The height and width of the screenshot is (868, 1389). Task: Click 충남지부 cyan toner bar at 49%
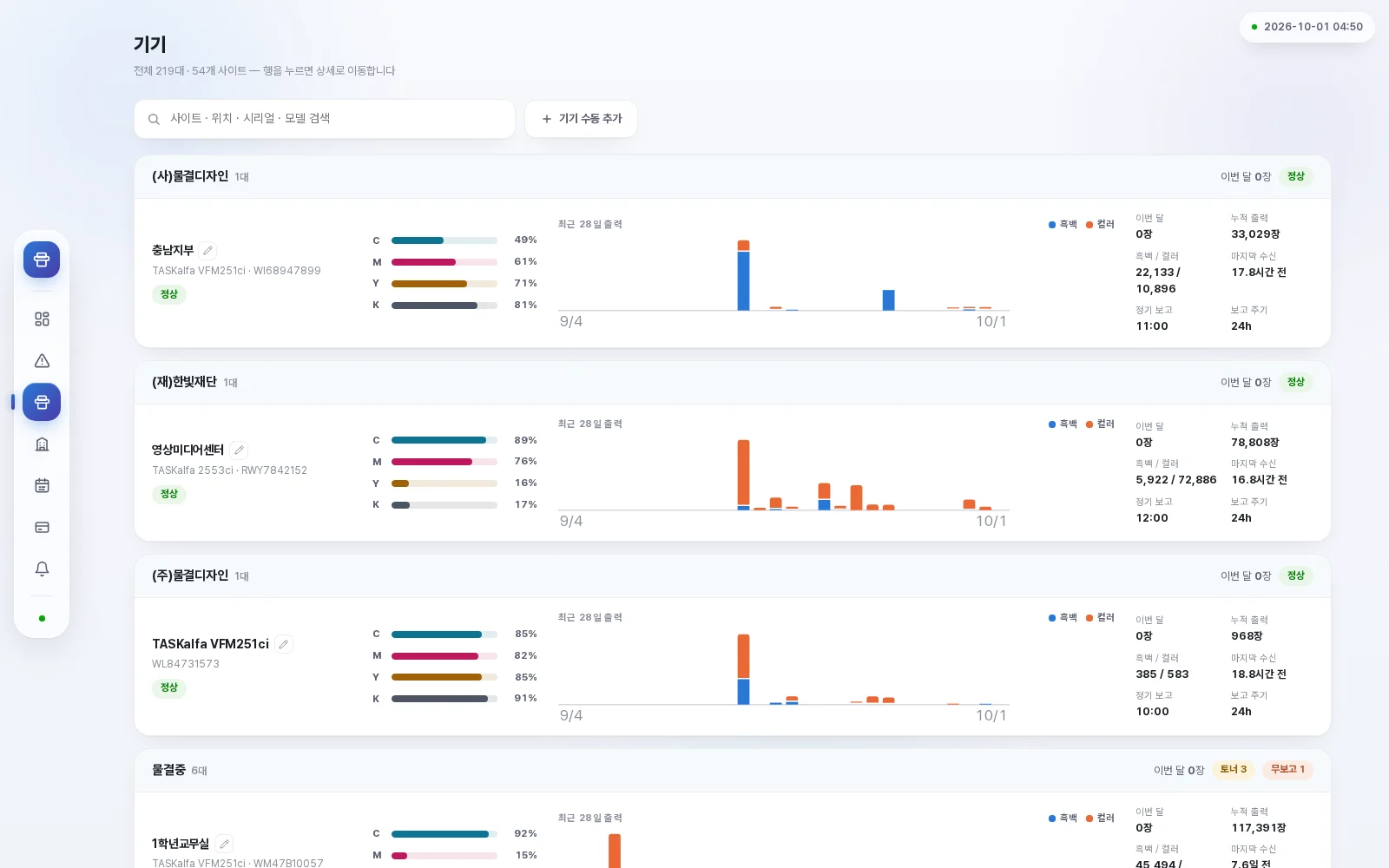point(444,240)
